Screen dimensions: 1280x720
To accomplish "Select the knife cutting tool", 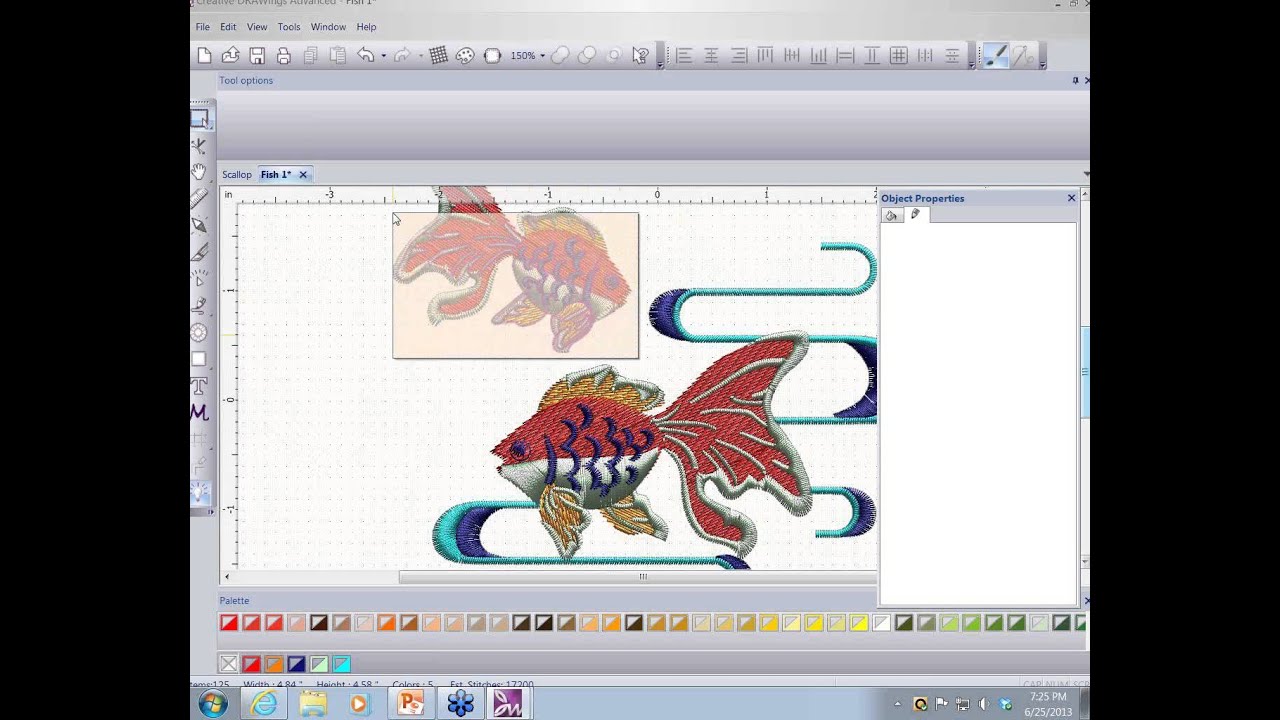I will (199, 252).
